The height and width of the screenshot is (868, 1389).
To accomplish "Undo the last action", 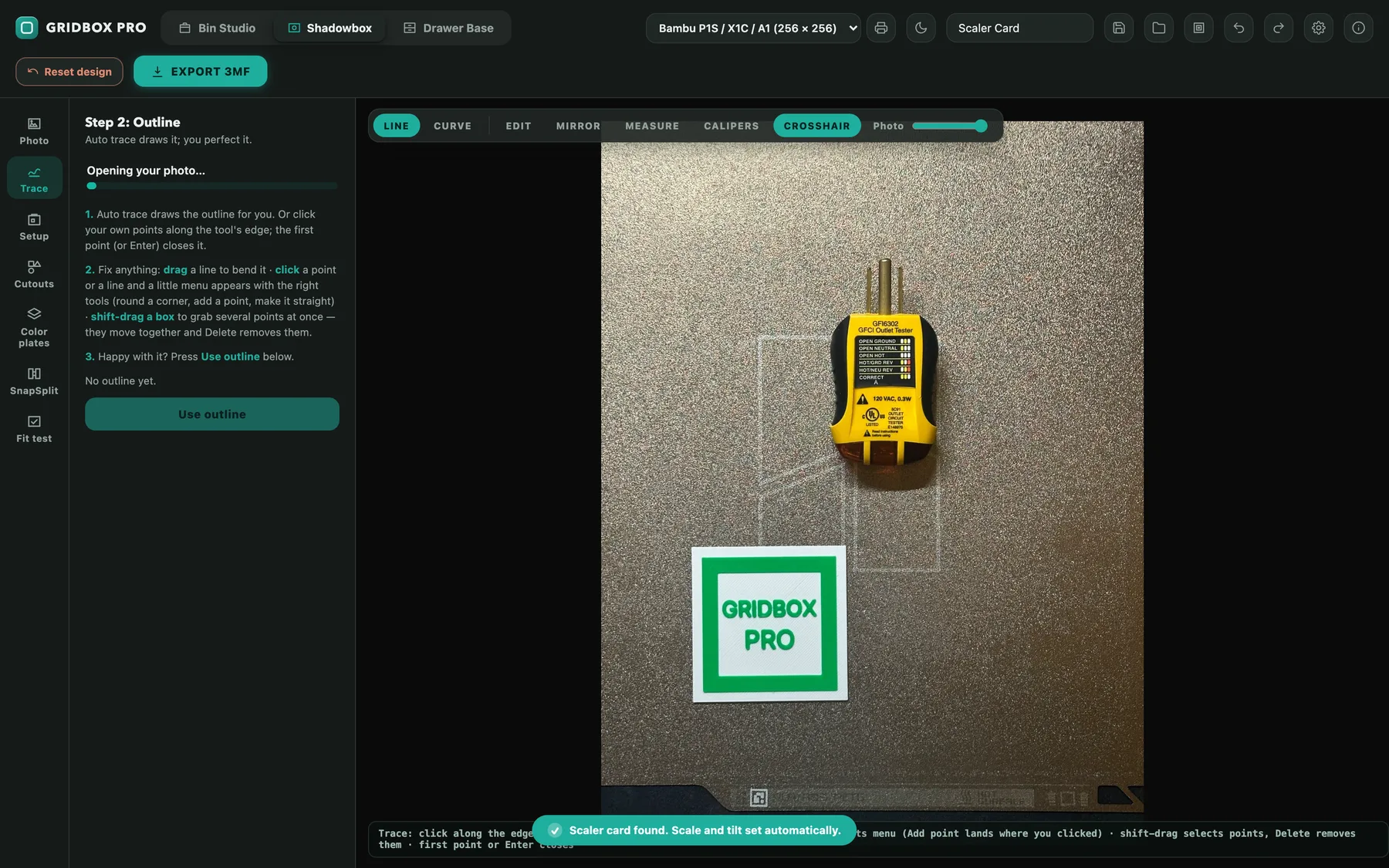I will [x=1239, y=28].
